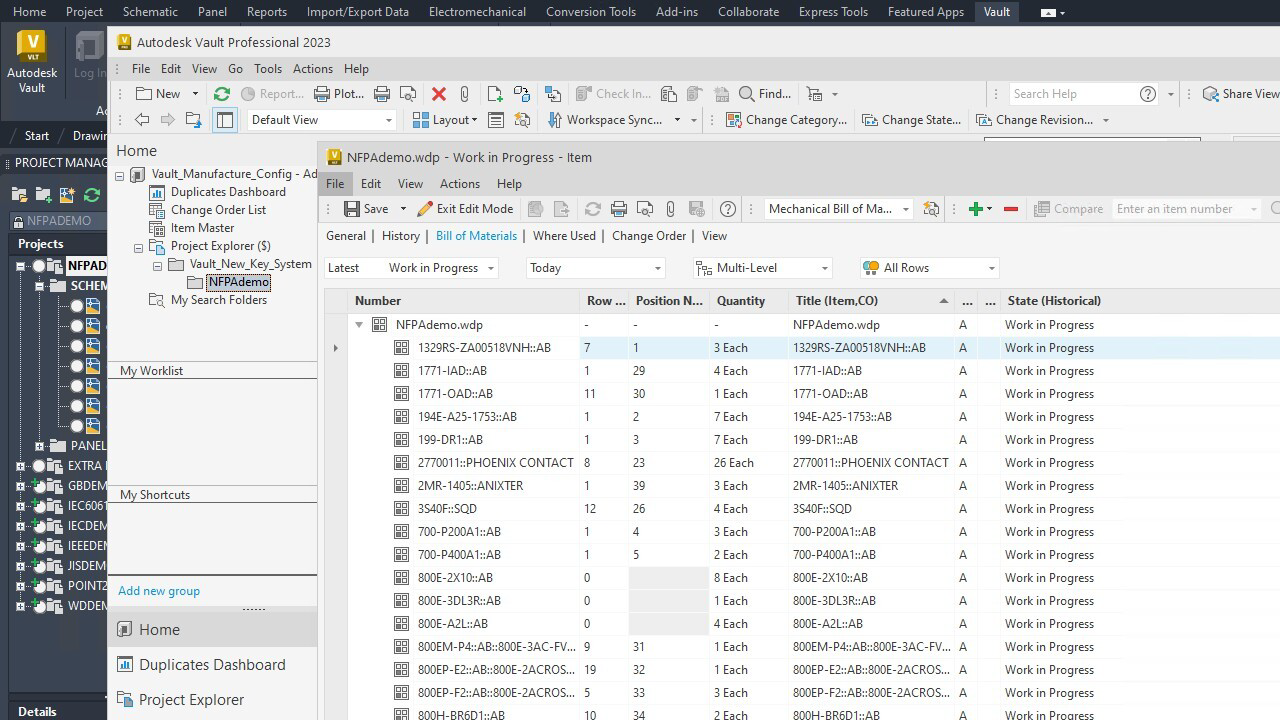
Task: Go back with the left arrow icon
Action: [x=142, y=120]
